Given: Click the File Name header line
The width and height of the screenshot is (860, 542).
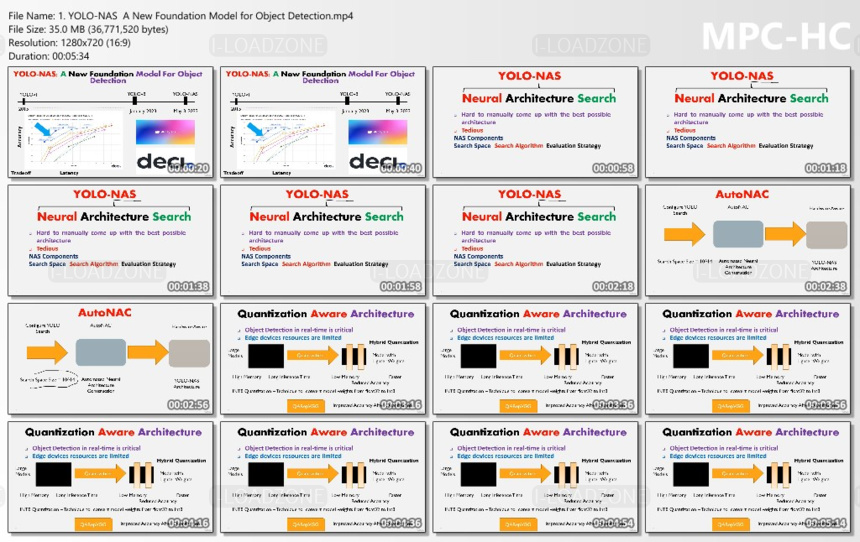Looking at the screenshot, I should click(x=180, y=16).
